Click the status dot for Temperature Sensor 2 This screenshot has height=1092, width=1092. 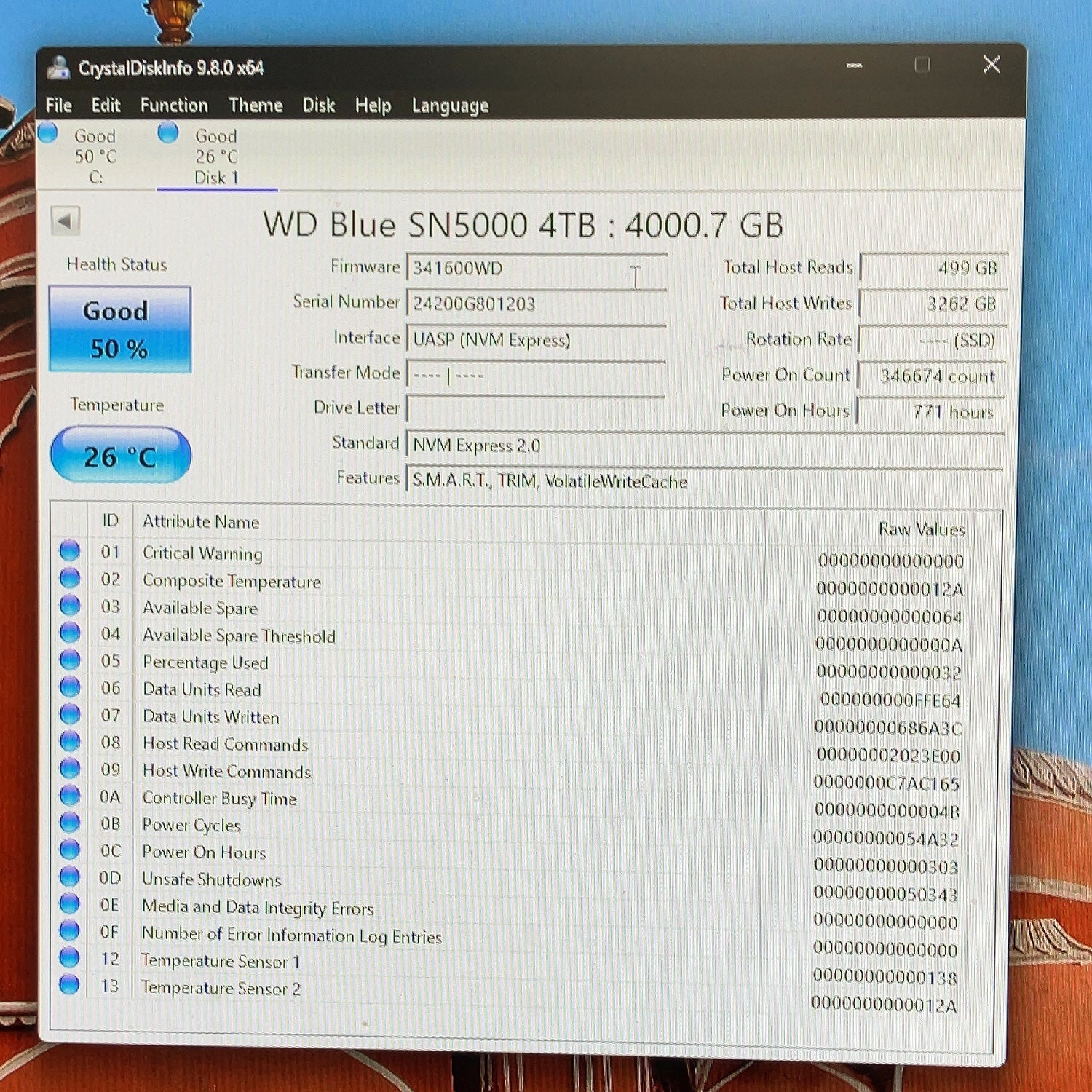(70, 984)
